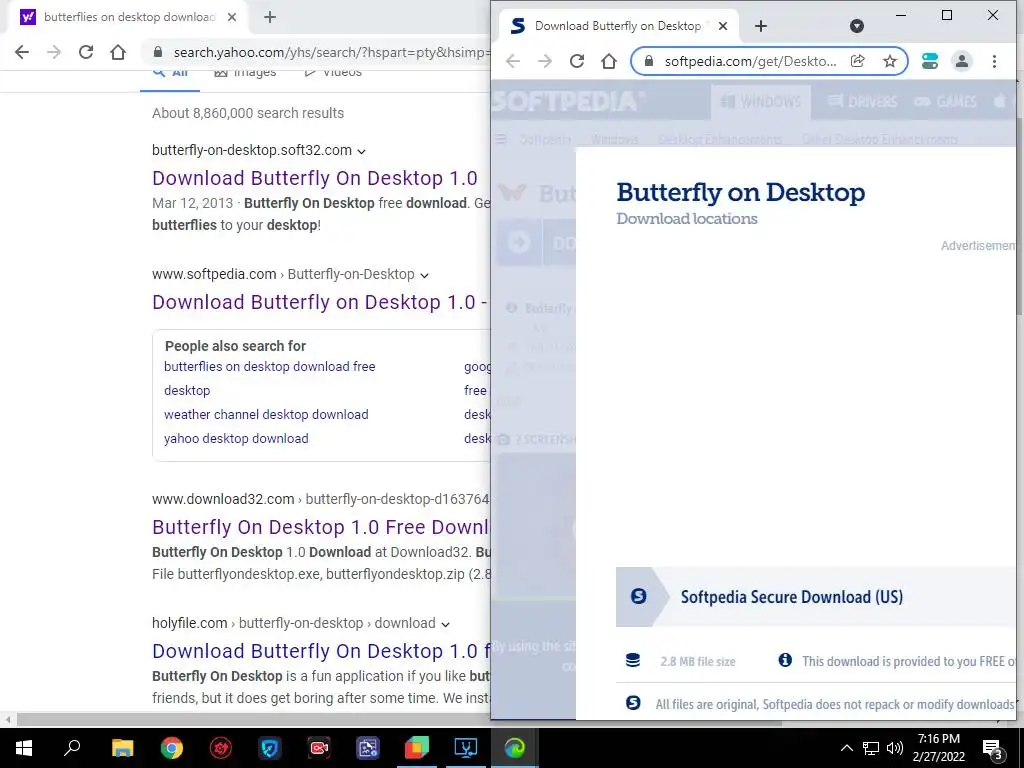Open the taskbar app with the monitor icon
Image resolution: width=1024 pixels, height=768 pixels.
pyautogui.click(x=466, y=748)
